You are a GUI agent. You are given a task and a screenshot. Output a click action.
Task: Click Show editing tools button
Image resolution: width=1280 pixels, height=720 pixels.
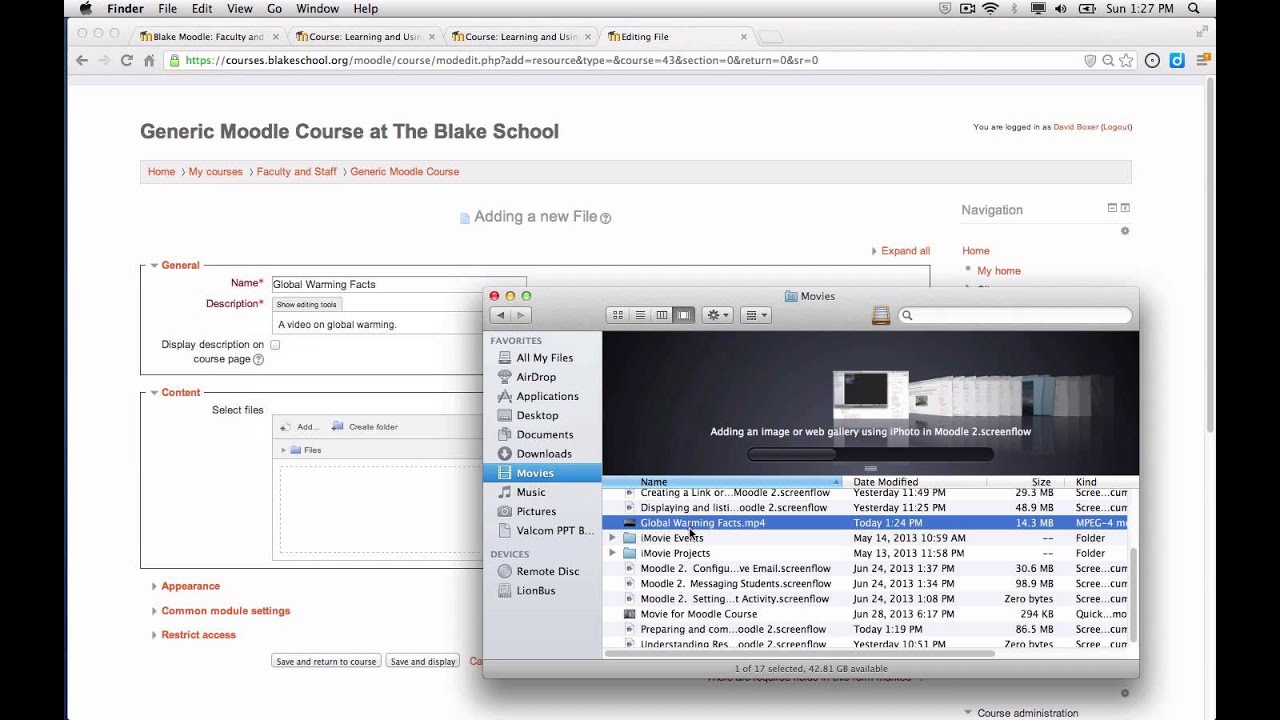pos(307,304)
